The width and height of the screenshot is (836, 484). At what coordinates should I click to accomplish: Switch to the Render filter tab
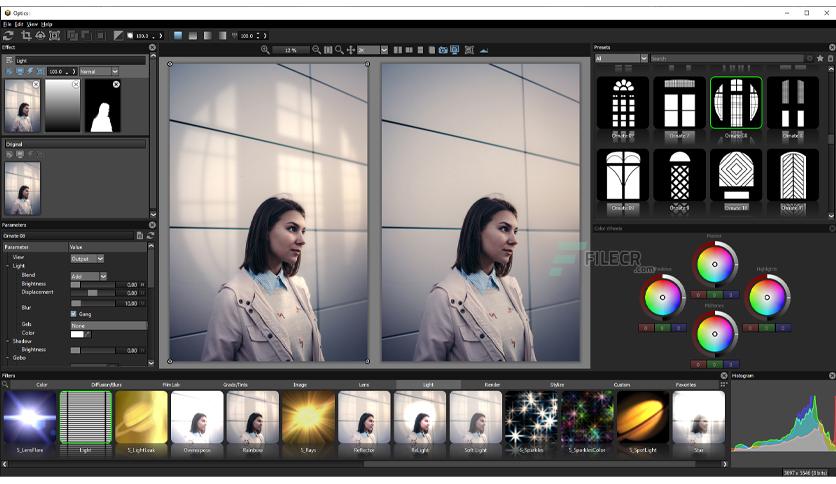[492, 384]
